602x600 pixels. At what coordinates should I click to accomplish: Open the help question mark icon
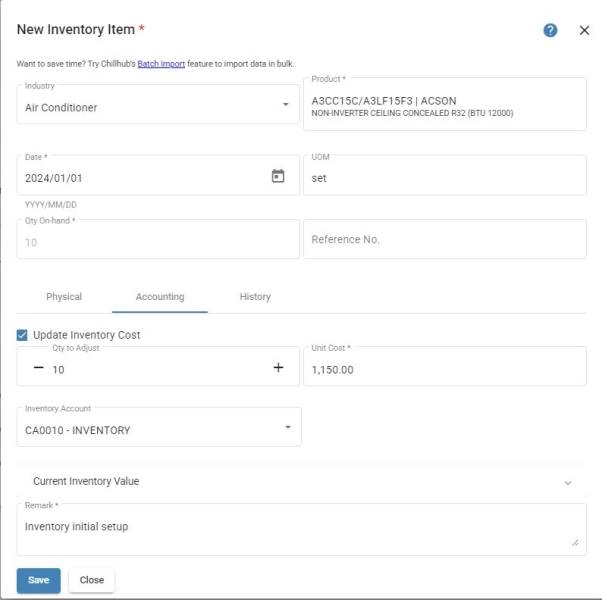tap(550, 30)
